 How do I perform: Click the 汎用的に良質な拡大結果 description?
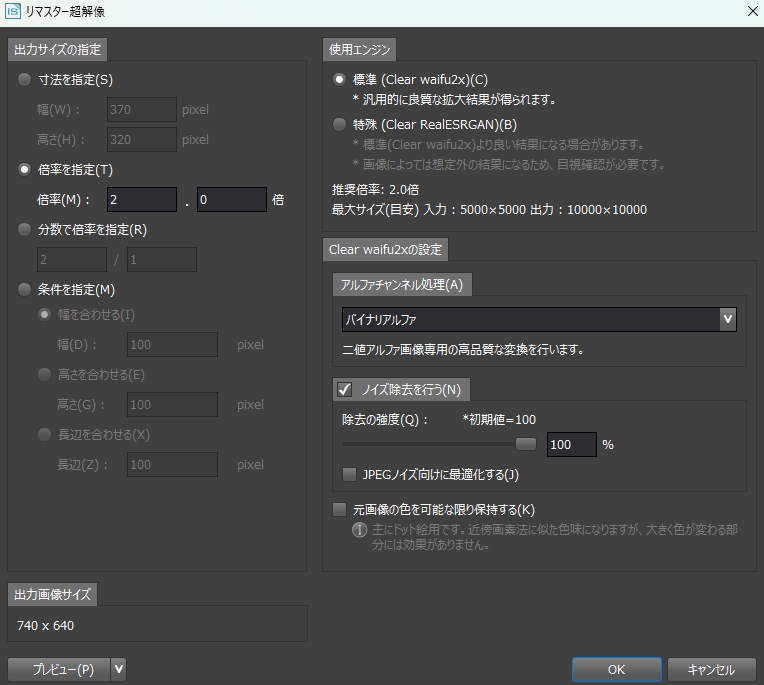[x=454, y=100]
